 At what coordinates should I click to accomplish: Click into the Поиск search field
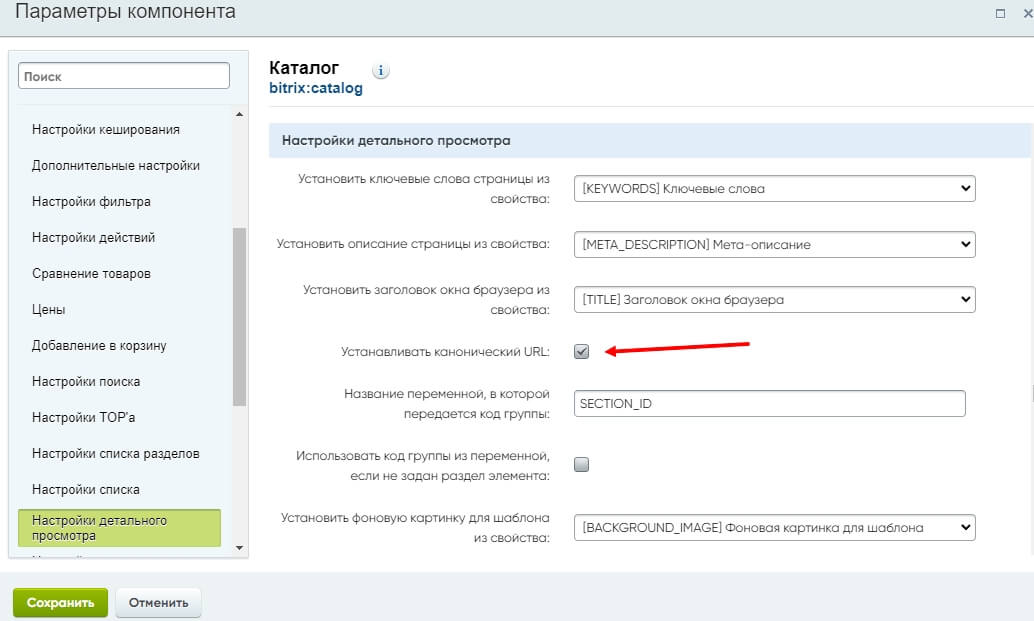[124, 76]
